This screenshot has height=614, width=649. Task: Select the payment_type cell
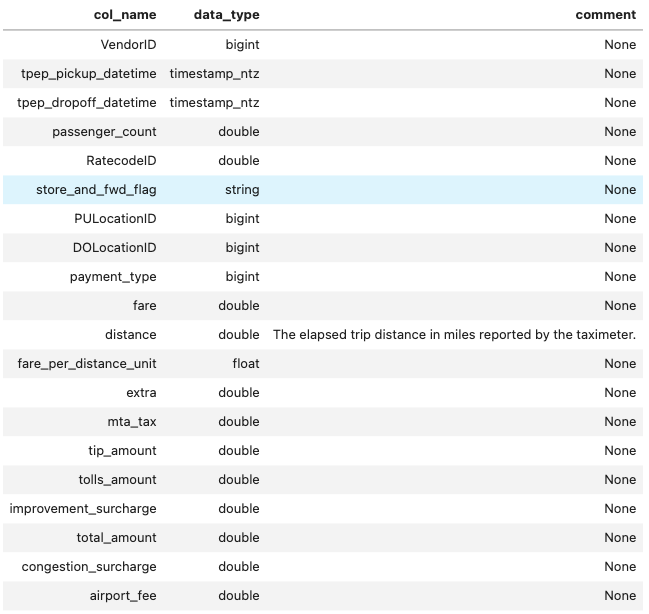click(x=113, y=277)
